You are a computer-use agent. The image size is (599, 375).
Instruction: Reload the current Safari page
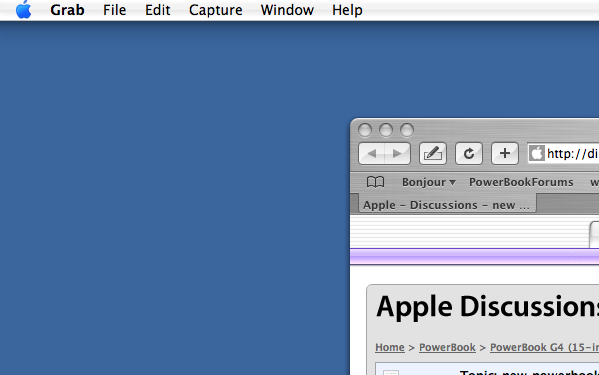(469, 154)
